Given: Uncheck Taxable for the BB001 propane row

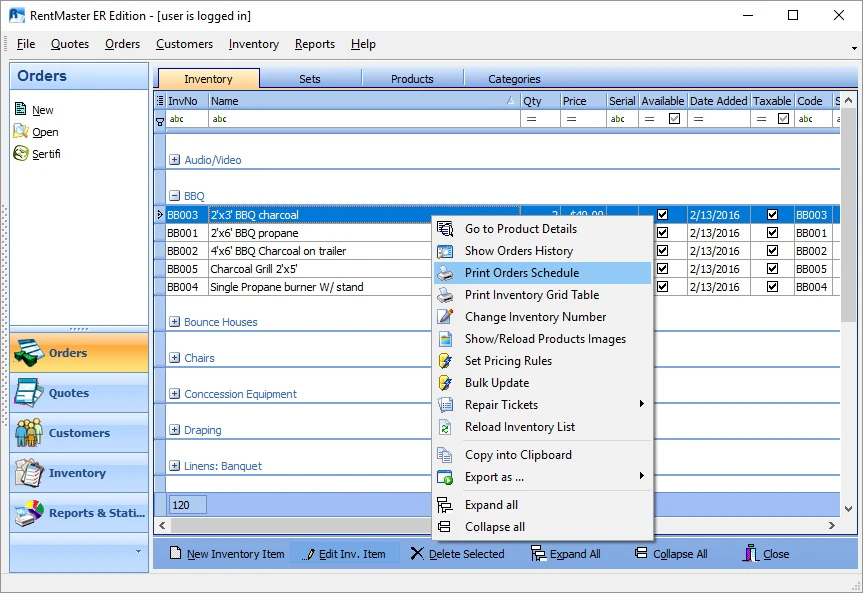Looking at the screenshot, I should coord(772,232).
